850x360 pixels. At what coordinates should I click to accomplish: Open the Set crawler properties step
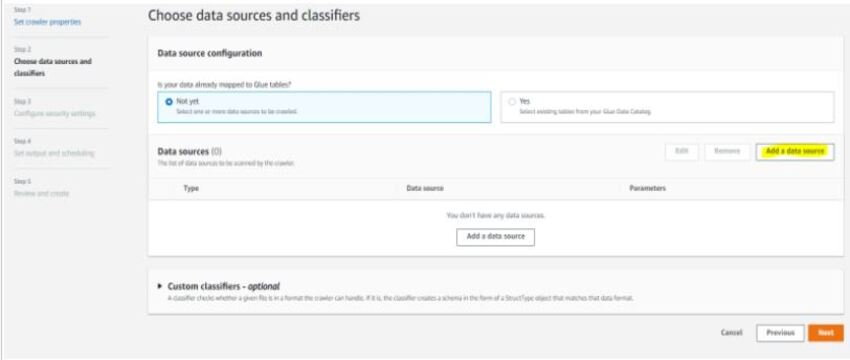[48, 22]
